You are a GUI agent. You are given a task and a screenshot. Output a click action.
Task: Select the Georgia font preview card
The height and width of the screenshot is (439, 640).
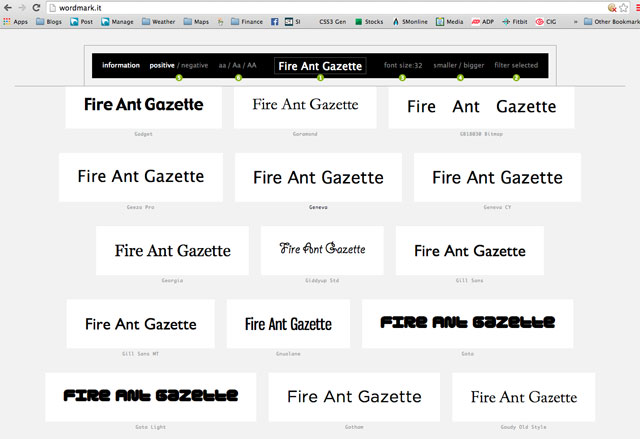pyautogui.click(x=172, y=251)
